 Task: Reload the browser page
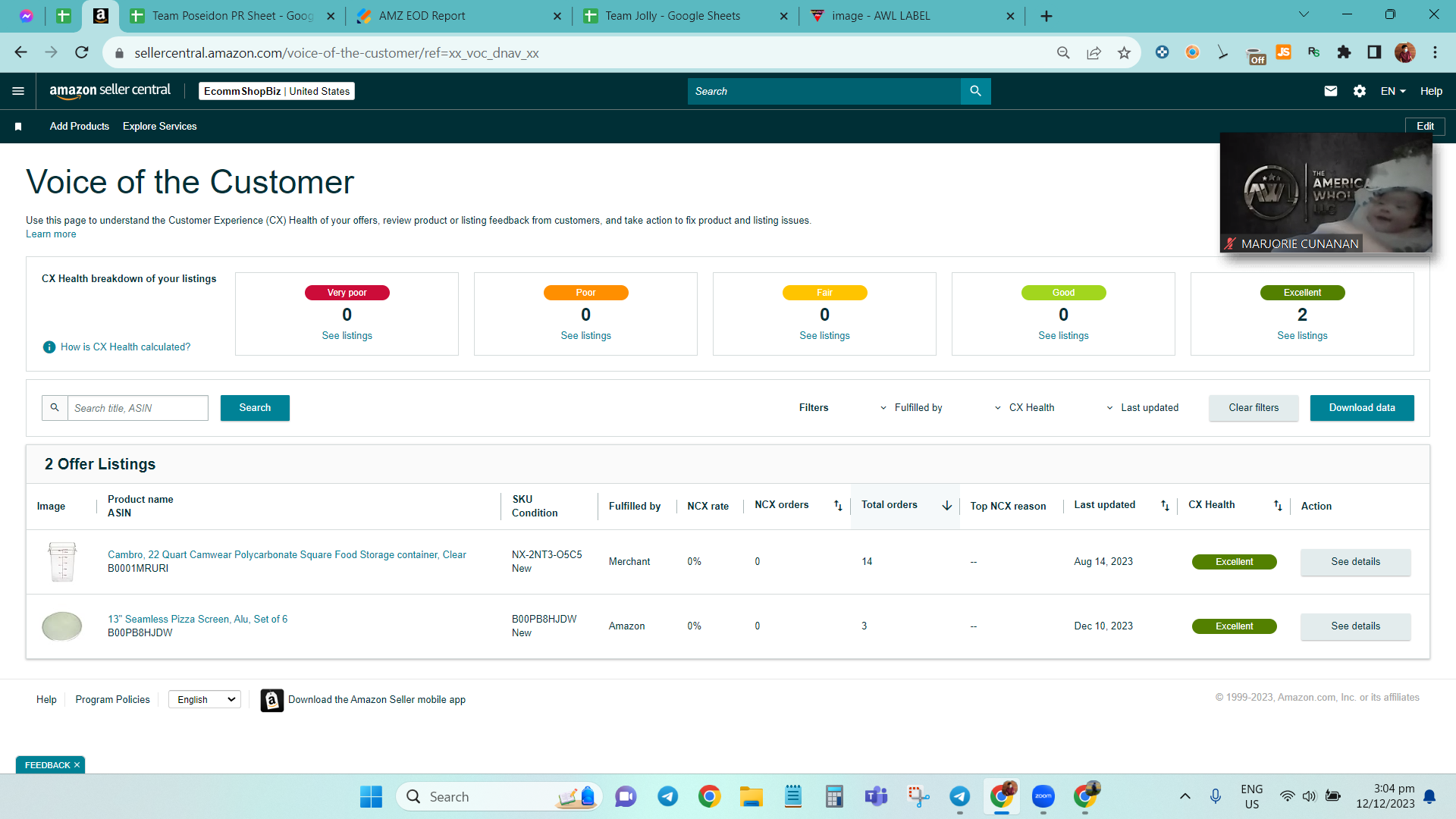pyautogui.click(x=82, y=52)
